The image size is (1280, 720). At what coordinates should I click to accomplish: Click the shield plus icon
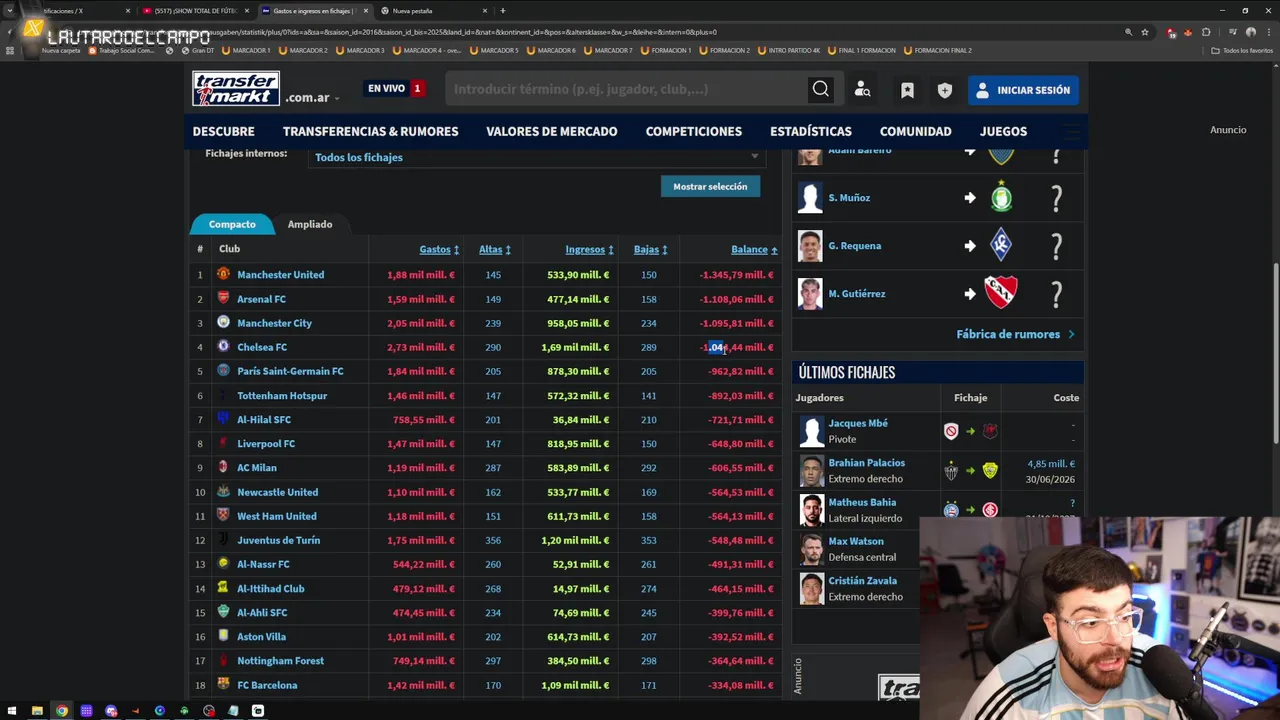(x=945, y=90)
